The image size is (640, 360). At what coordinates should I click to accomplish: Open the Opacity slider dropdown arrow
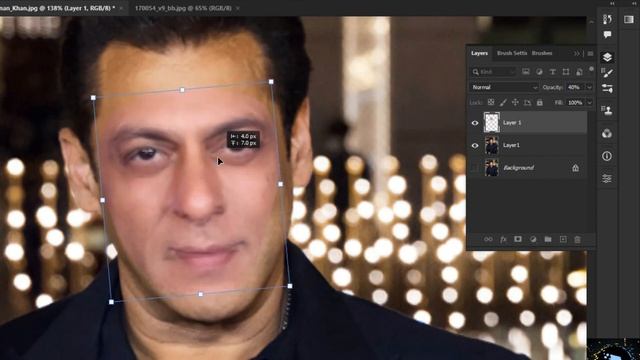tap(589, 87)
